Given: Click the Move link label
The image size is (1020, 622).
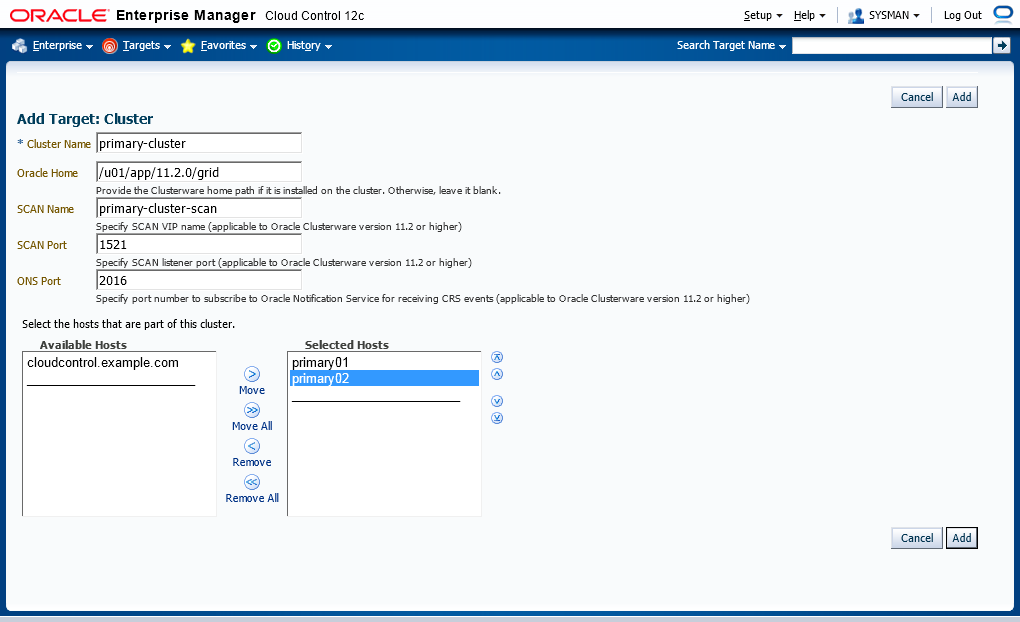Looking at the screenshot, I should point(252,390).
